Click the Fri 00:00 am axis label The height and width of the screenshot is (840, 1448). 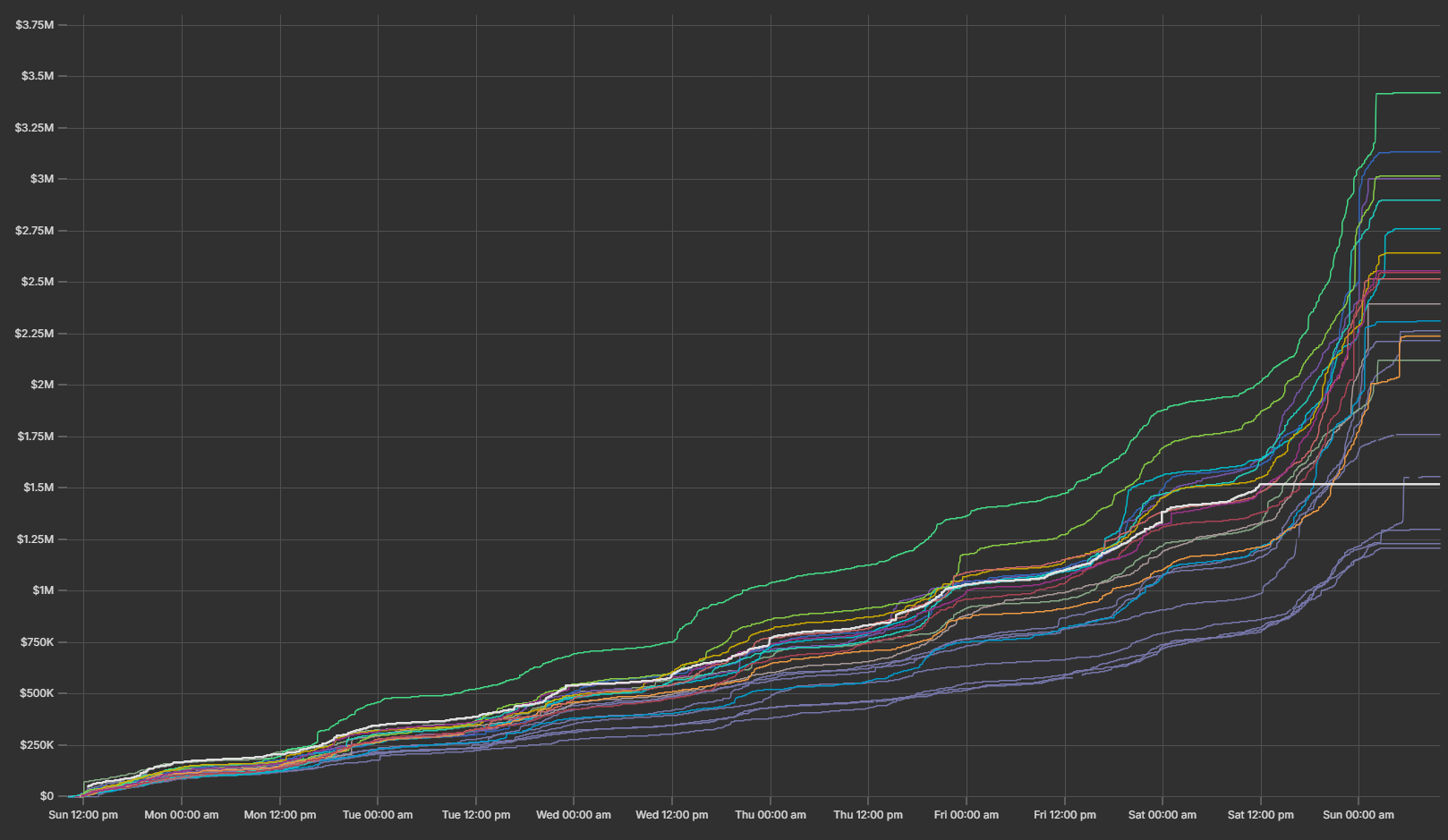pyautogui.click(x=967, y=815)
